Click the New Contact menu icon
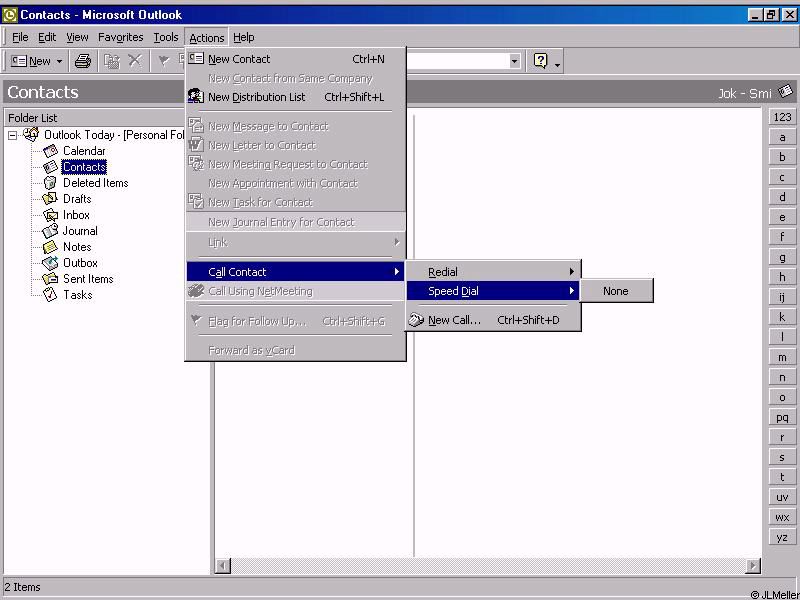Image resolution: width=800 pixels, height=600 pixels. pyautogui.click(x=196, y=58)
